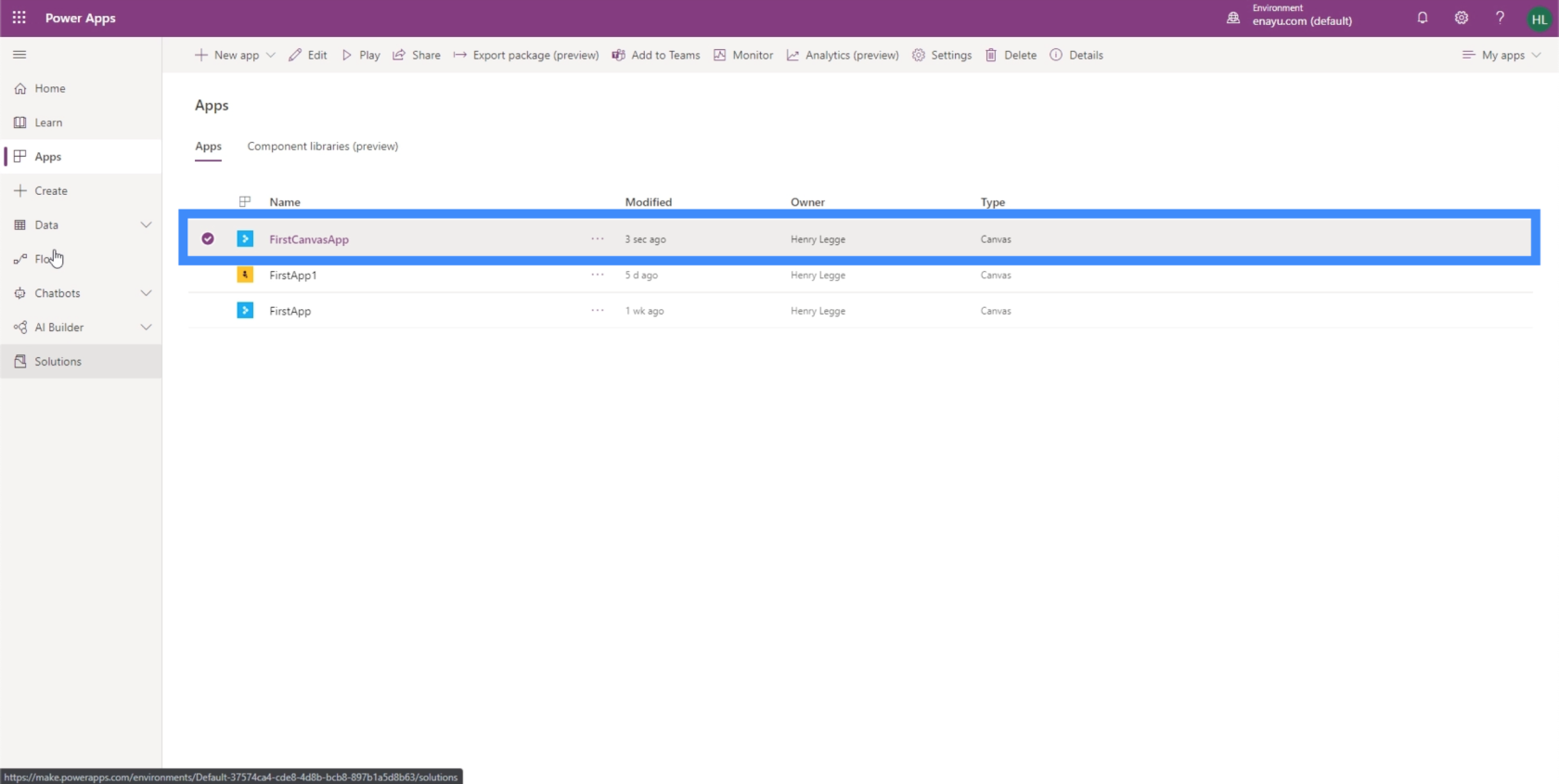The width and height of the screenshot is (1559, 784).
Task: Click the Power Apps title
Action: (x=81, y=19)
